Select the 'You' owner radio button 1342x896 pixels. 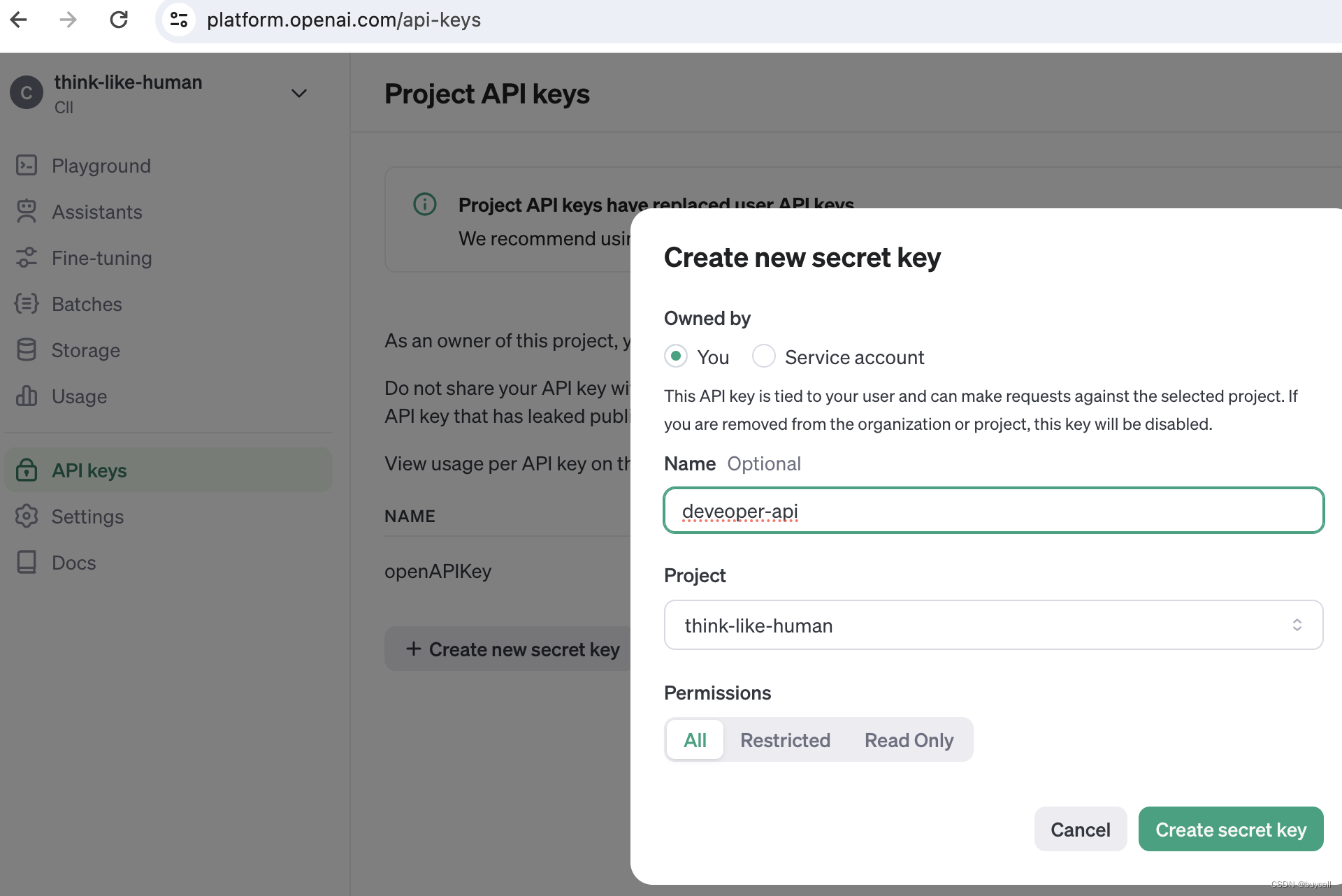pyautogui.click(x=676, y=356)
